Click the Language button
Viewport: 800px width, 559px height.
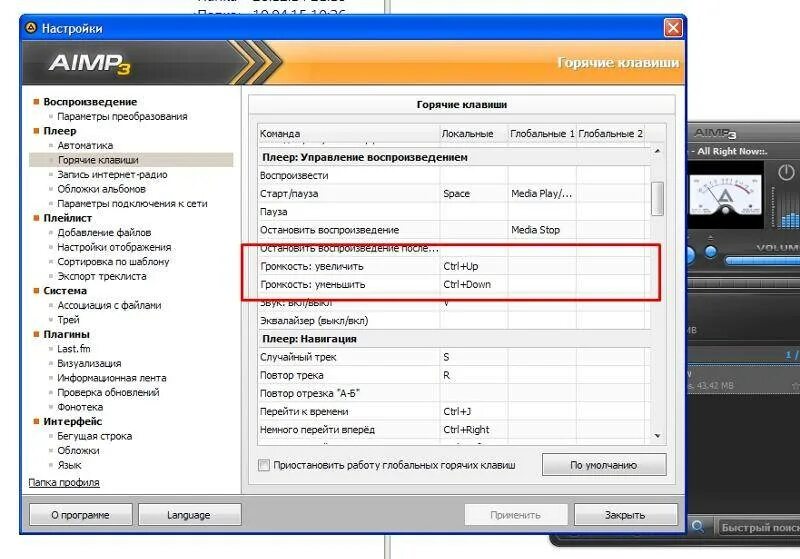click(189, 515)
